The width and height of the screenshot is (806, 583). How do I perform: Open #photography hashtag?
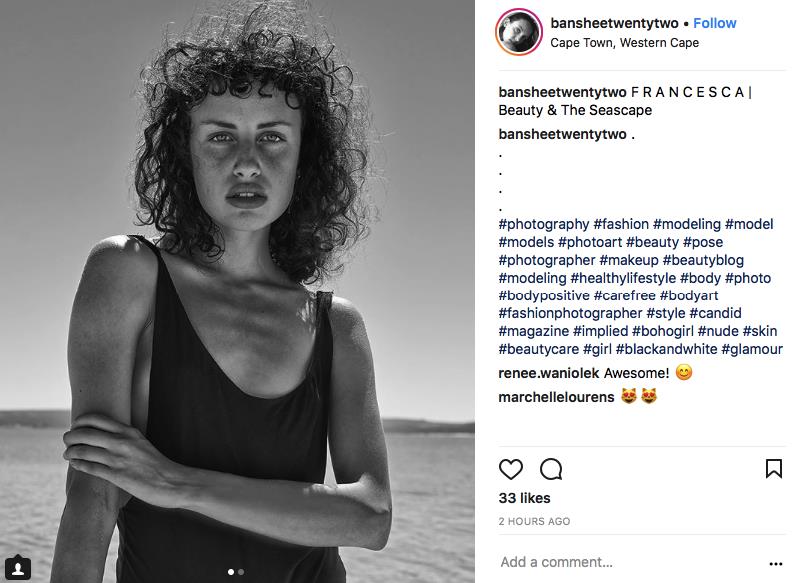(x=544, y=224)
